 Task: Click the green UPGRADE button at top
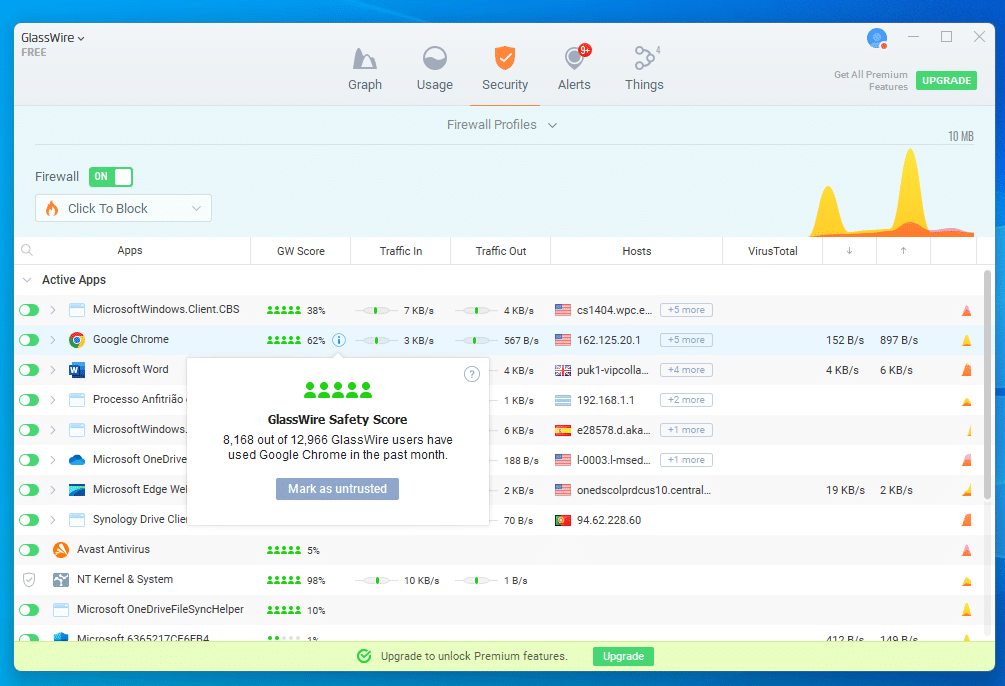[946, 81]
